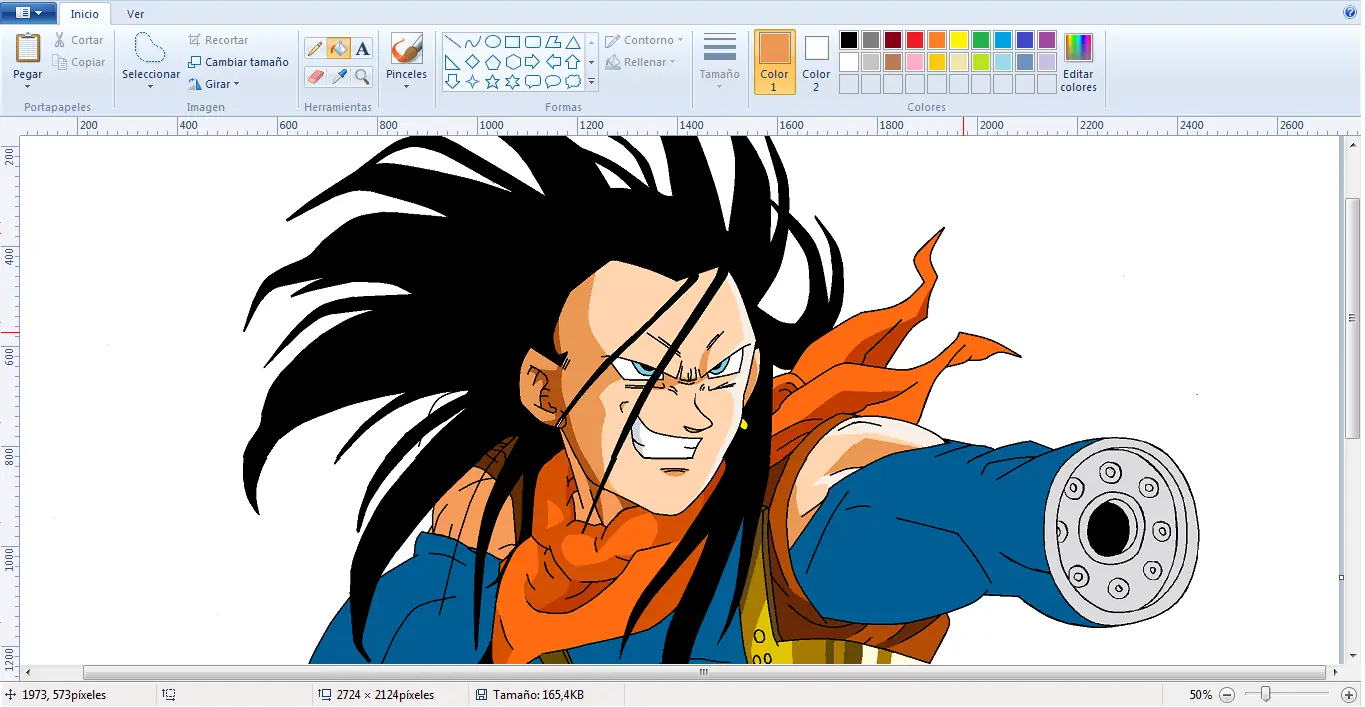Choose the polygon shape

[x=553, y=42]
